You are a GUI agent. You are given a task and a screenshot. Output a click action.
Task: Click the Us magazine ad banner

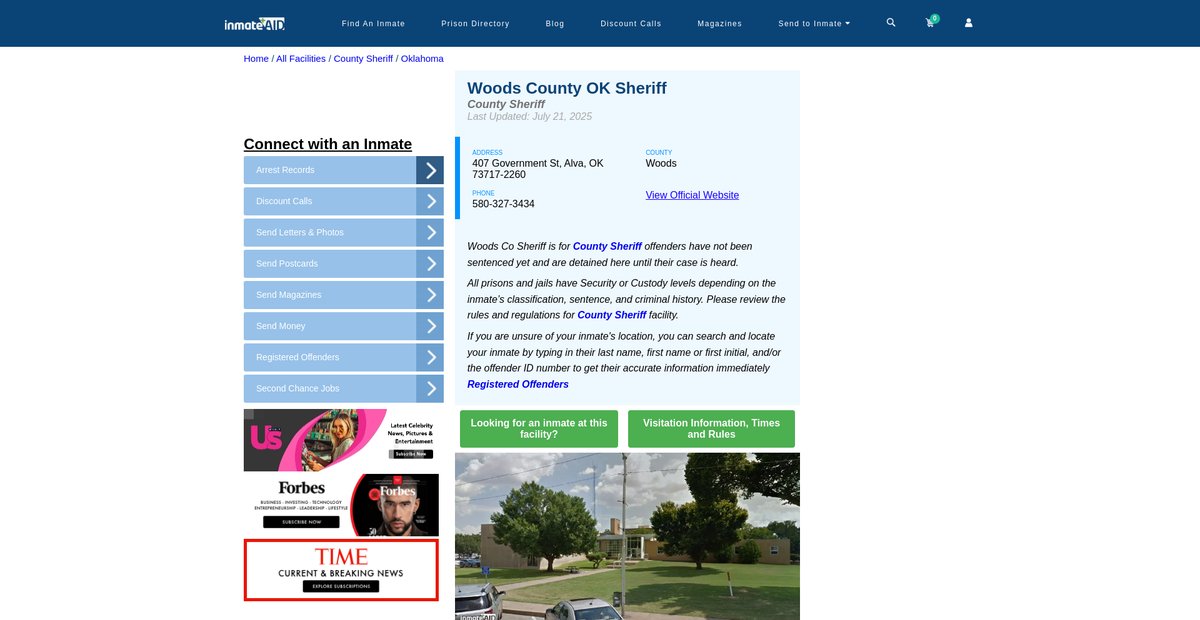tap(341, 440)
